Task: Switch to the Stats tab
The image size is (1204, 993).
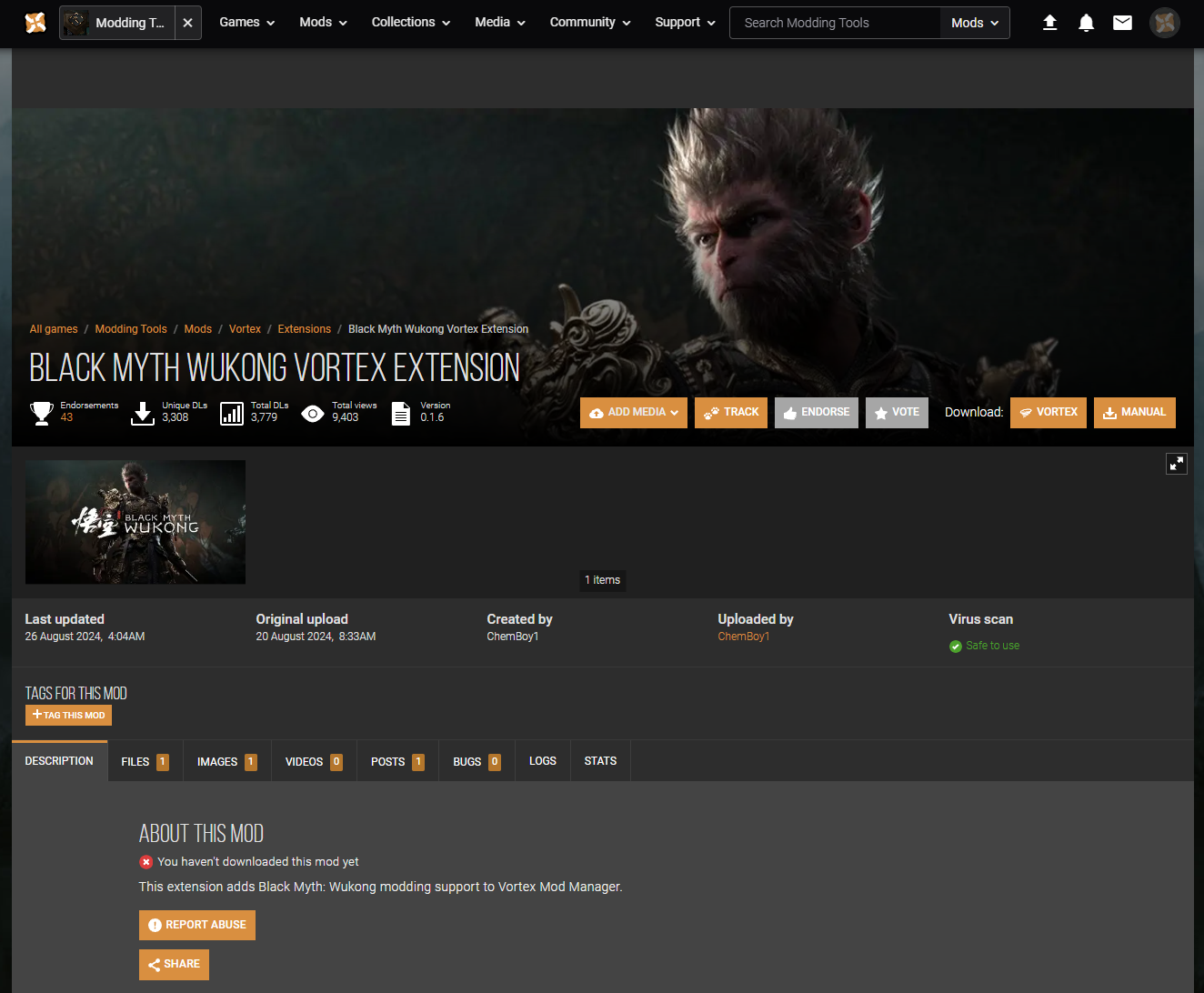Action: point(600,761)
